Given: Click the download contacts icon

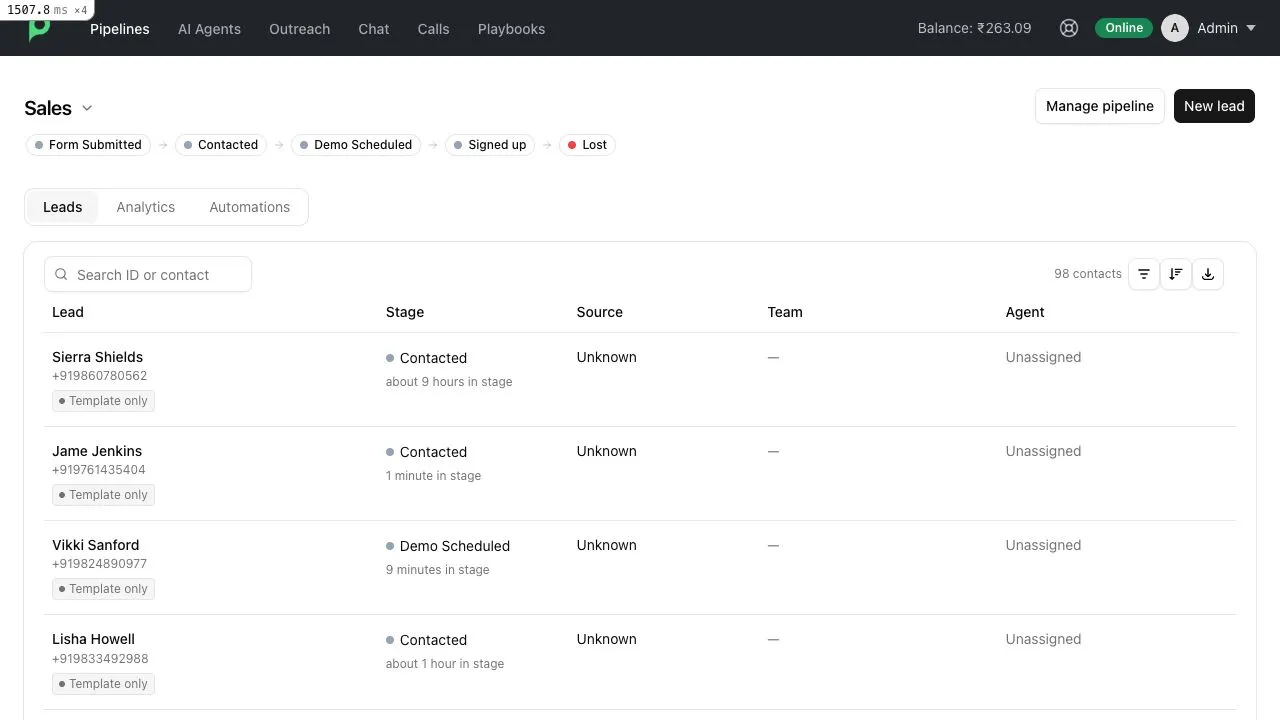Looking at the screenshot, I should 1208,274.
